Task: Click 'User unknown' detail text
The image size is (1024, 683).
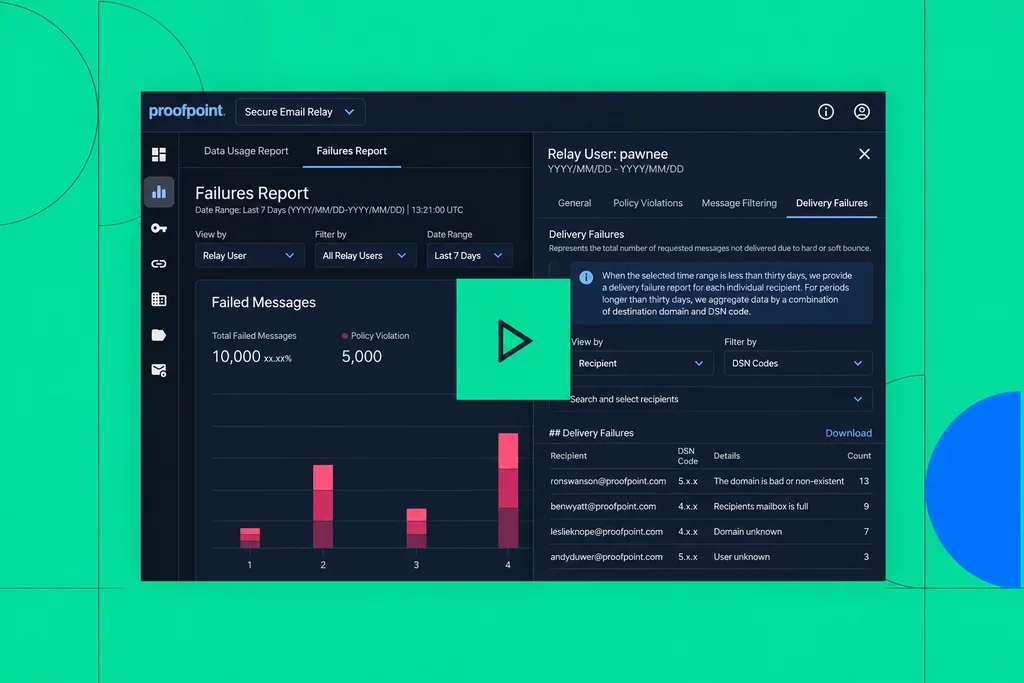Action: (742, 557)
